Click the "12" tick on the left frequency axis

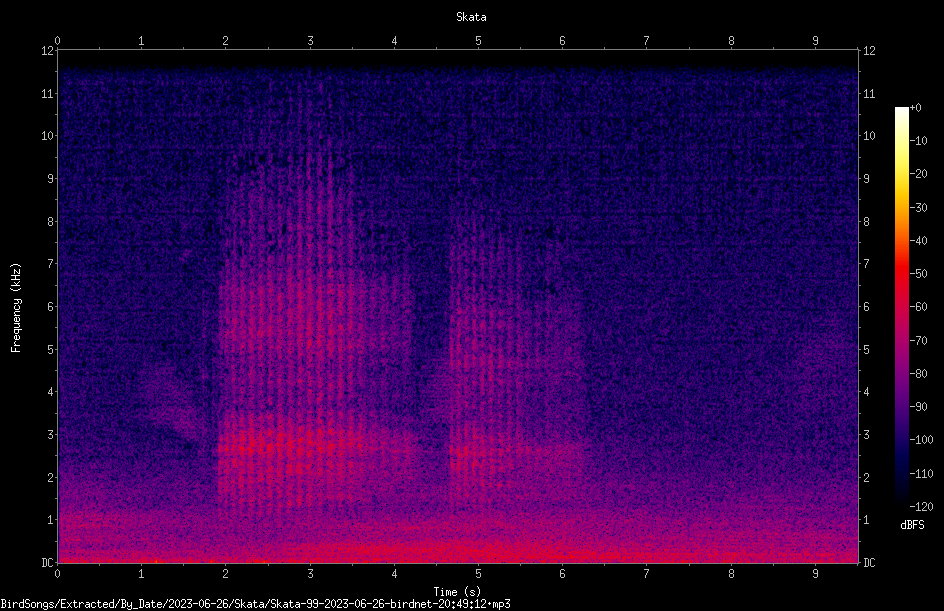pyautogui.click(x=47, y=51)
